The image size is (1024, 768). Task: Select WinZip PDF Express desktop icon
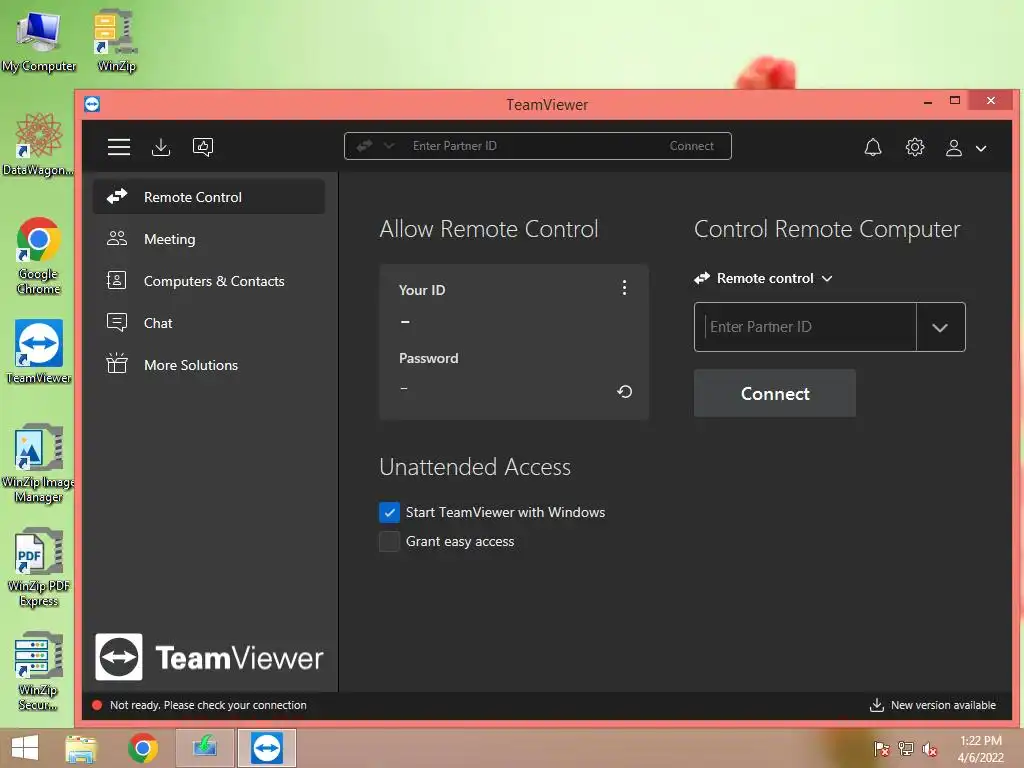tap(39, 568)
